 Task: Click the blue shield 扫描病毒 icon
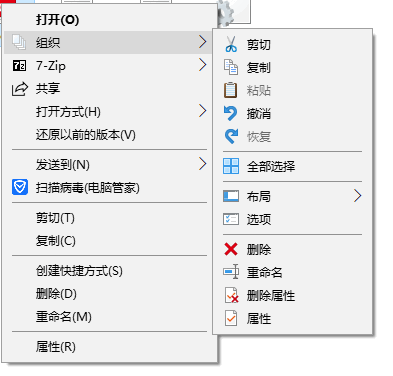20,187
